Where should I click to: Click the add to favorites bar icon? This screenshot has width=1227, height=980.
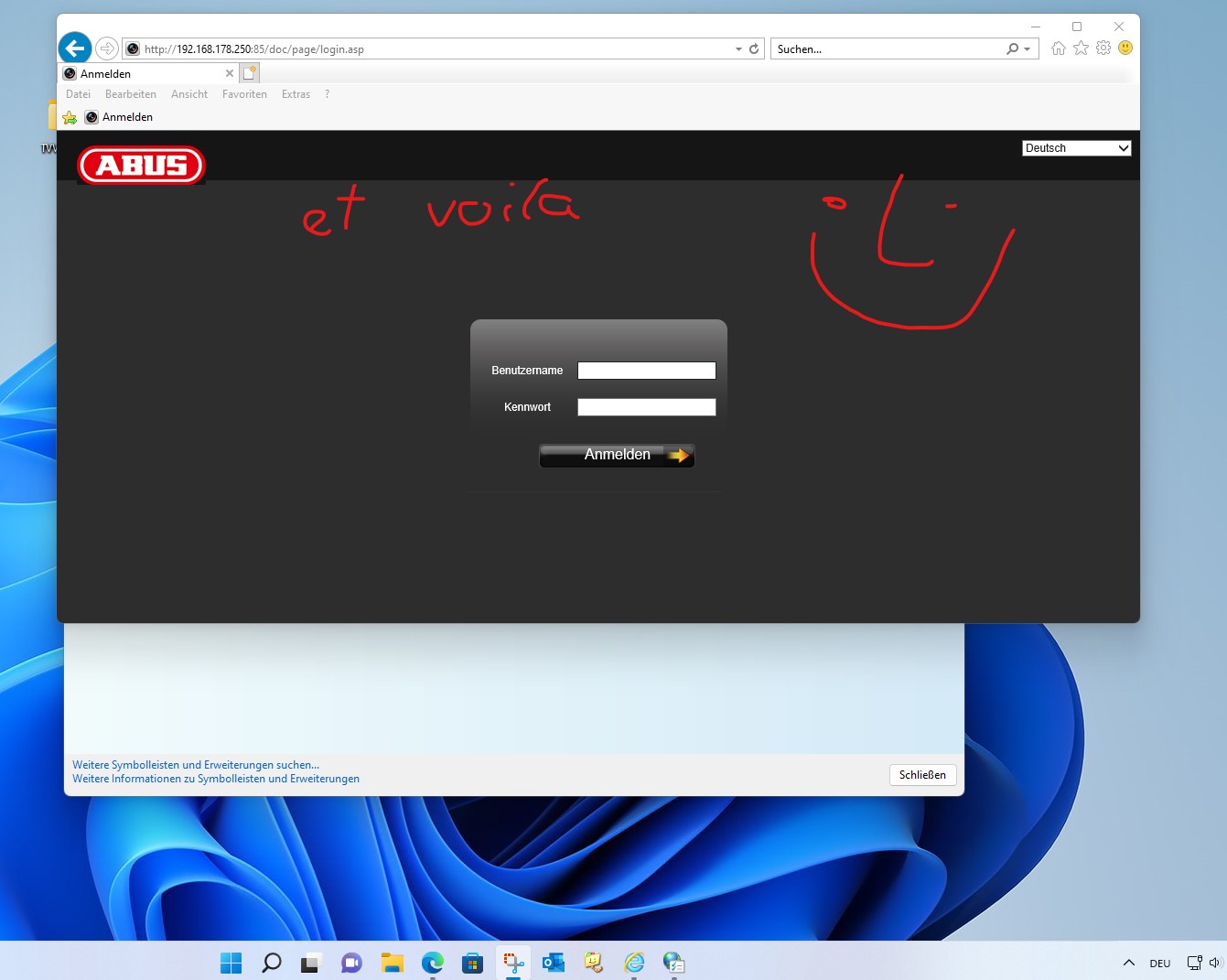coord(70,117)
